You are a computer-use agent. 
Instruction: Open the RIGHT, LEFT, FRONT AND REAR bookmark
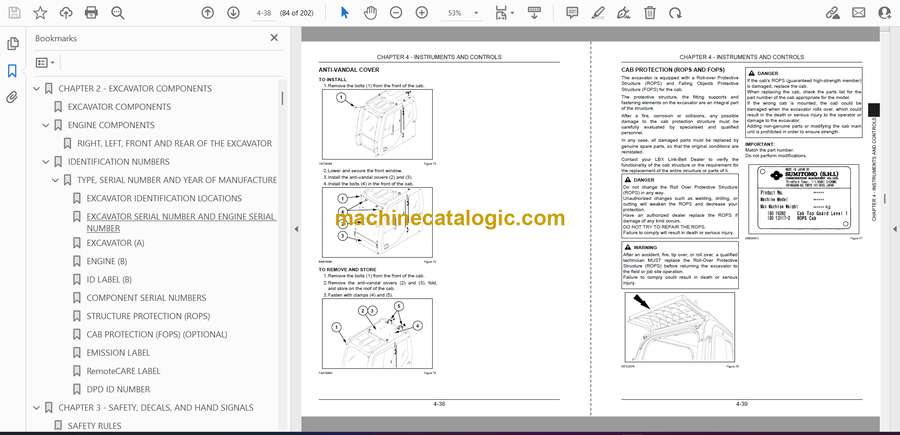(174, 143)
